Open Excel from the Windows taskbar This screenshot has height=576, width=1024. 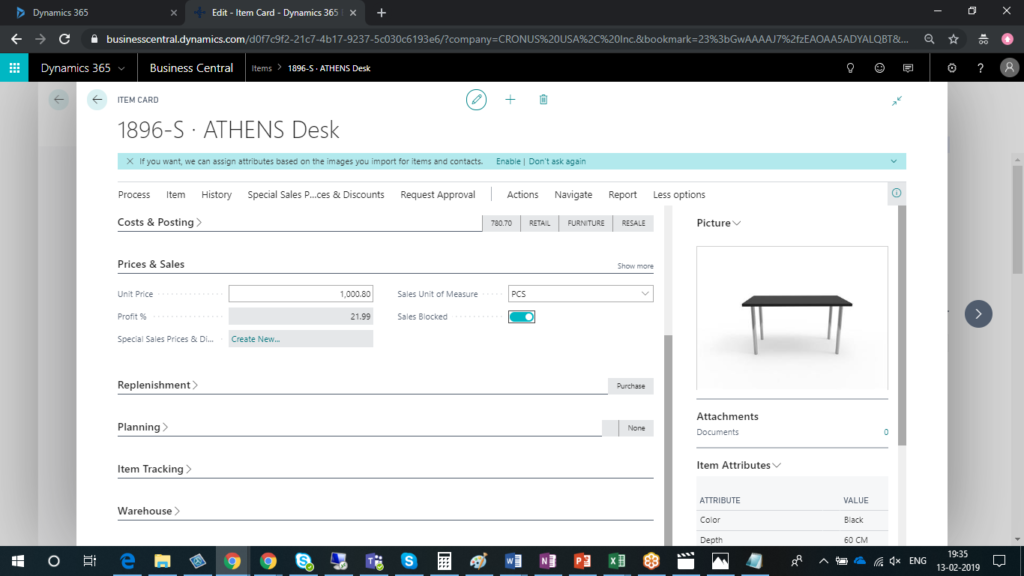(617, 561)
